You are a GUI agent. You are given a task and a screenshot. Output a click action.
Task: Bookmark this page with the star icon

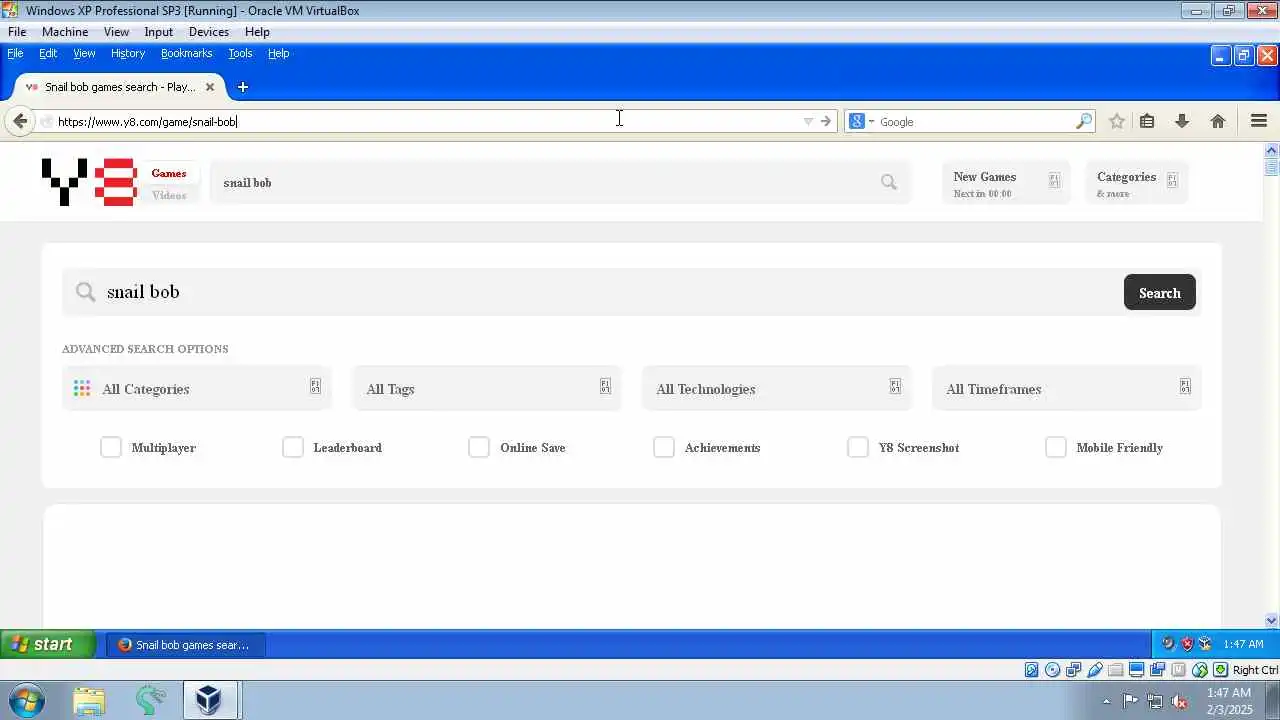pos(1117,121)
